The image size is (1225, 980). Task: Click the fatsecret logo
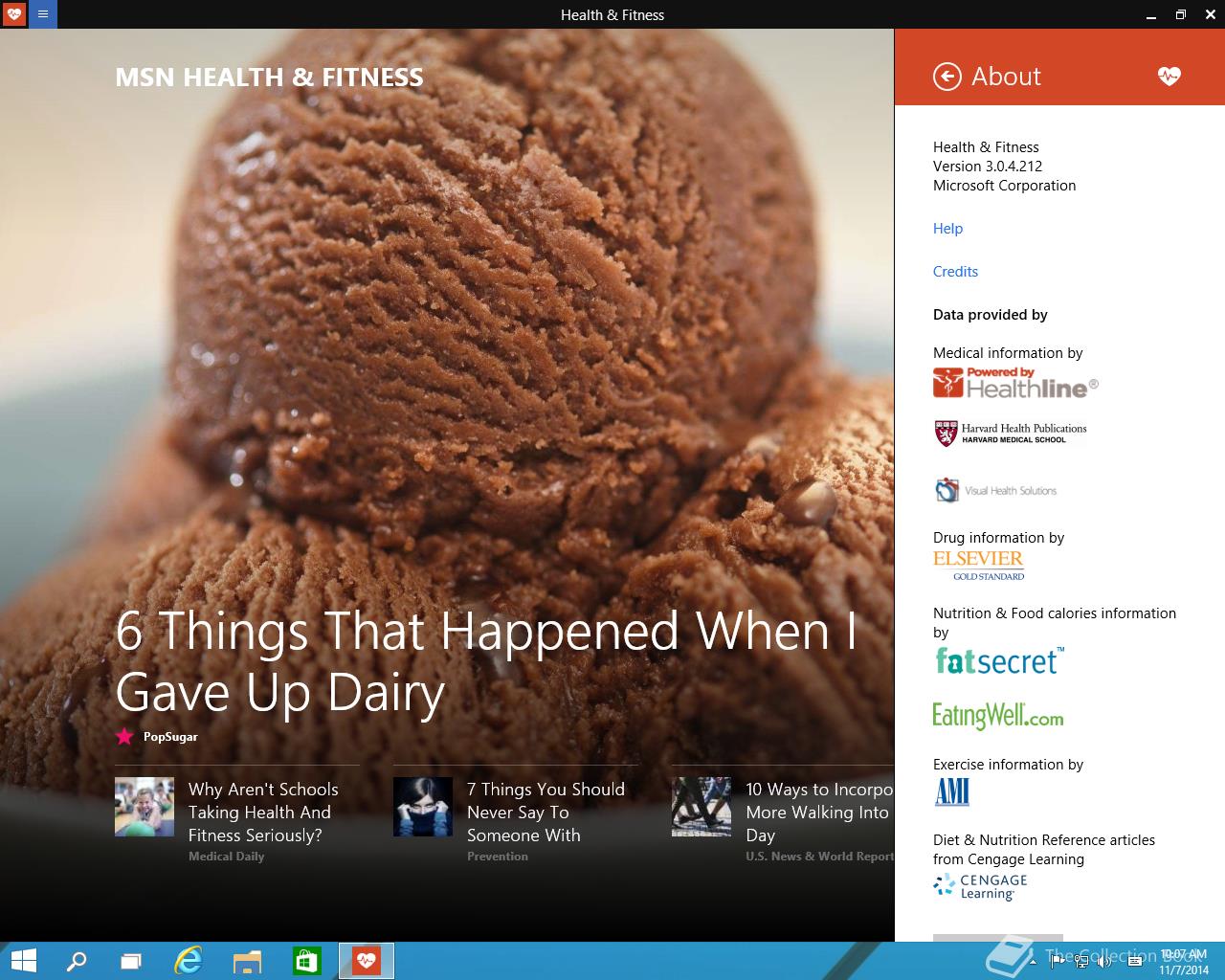pyautogui.click(x=999, y=660)
